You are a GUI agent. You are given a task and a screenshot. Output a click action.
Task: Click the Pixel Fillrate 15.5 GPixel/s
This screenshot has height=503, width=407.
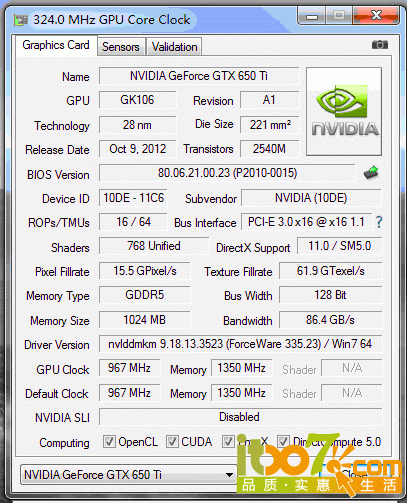pos(145,271)
